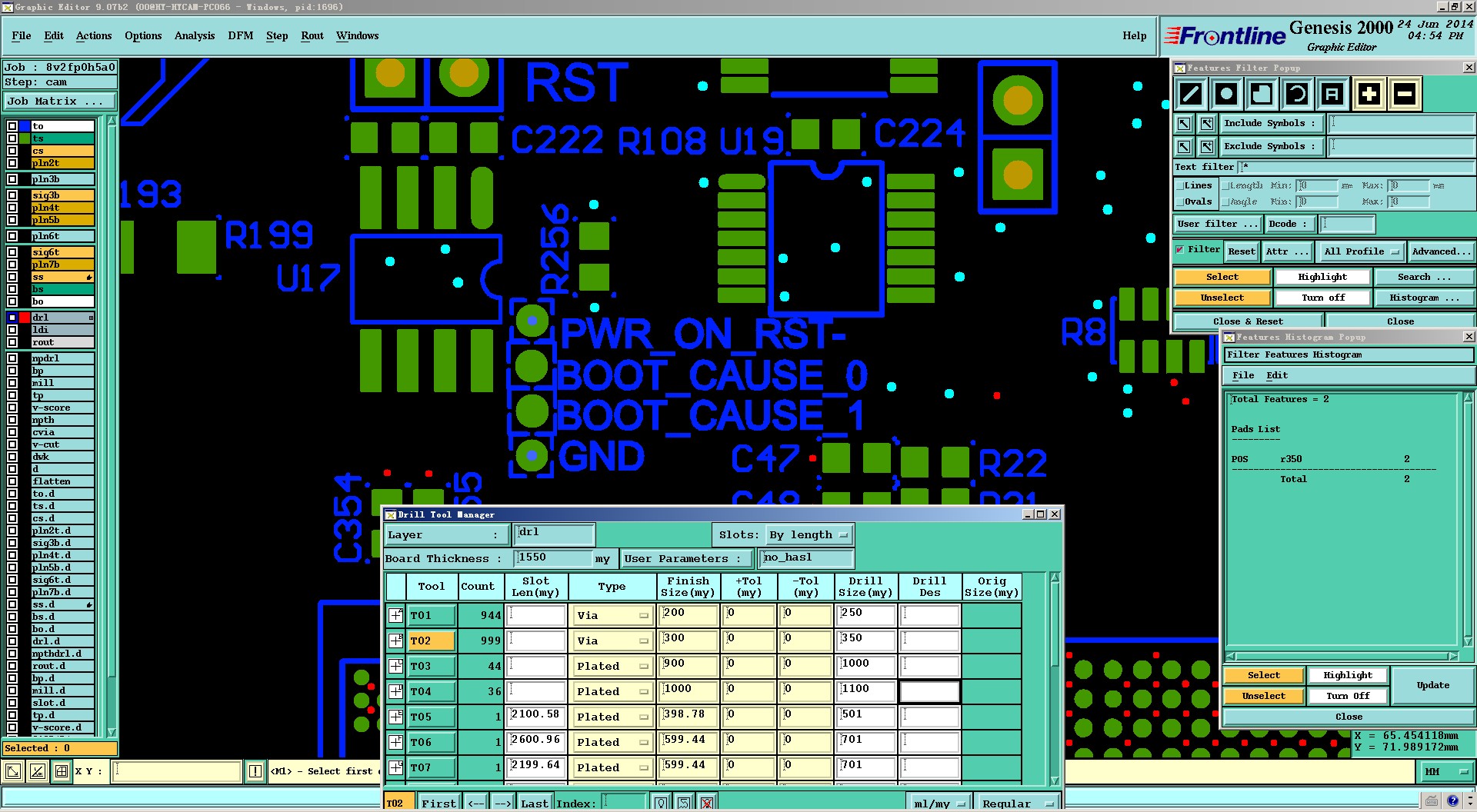Open the Type dropdown for tool T05
This screenshot has height=812, width=1477.
click(612, 717)
